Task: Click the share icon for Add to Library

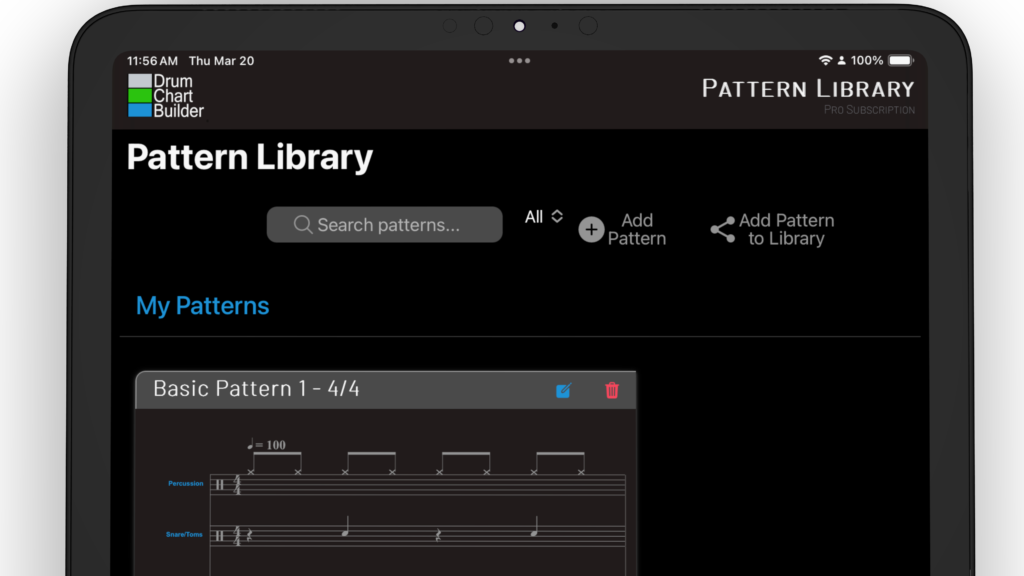Action: click(x=722, y=230)
